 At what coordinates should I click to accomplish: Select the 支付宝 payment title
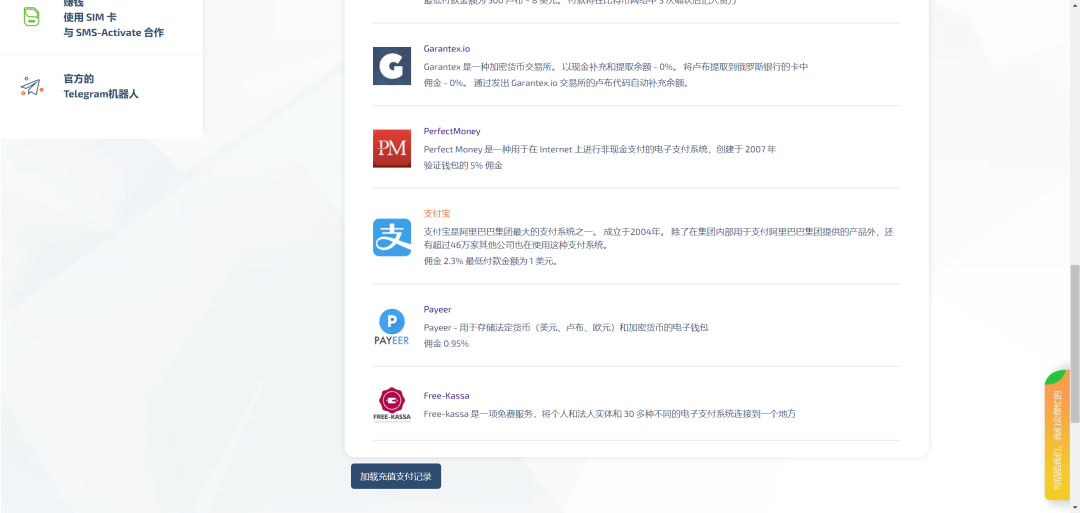[x=437, y=213]
